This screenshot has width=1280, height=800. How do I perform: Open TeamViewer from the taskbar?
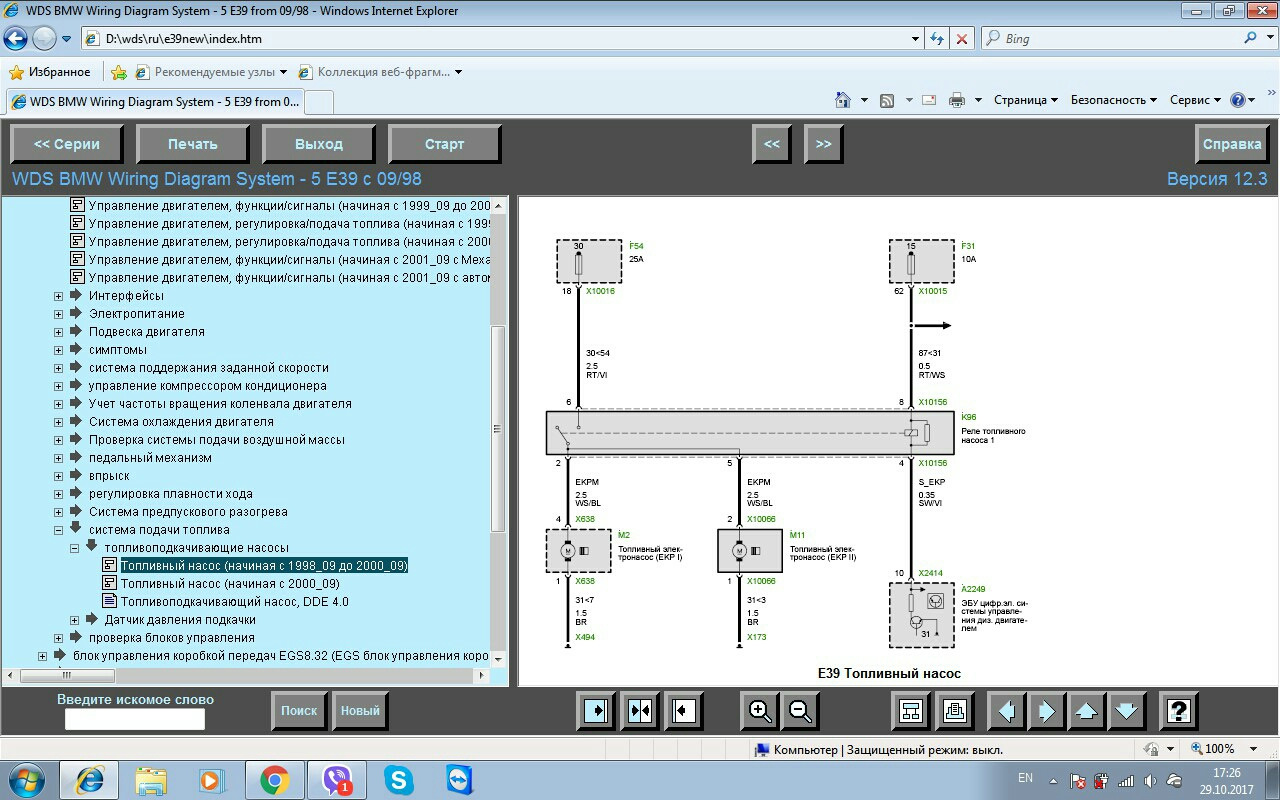click(x=461, y=780)
